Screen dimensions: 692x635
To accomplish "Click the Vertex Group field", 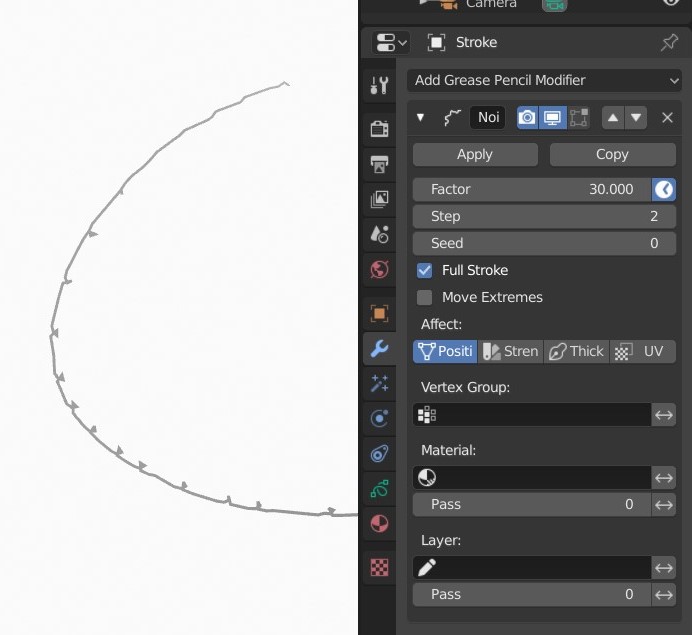I will (532, 415).
